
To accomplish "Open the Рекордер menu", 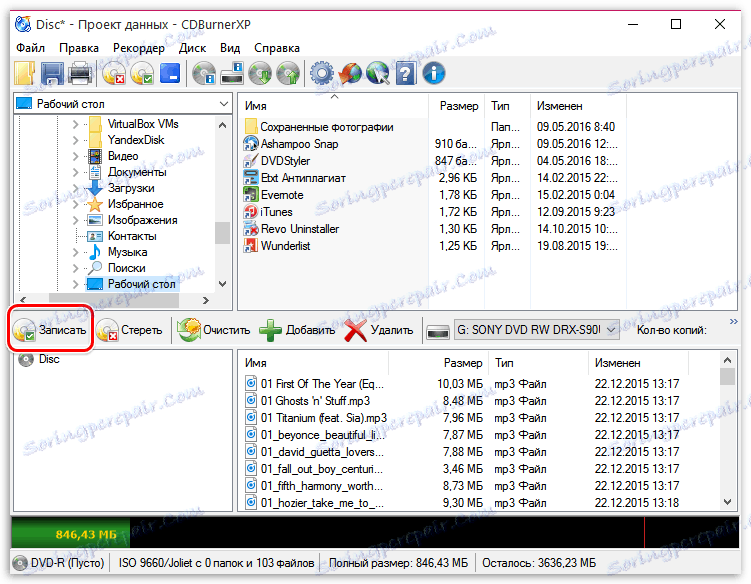I will click(x=139, y=48).
